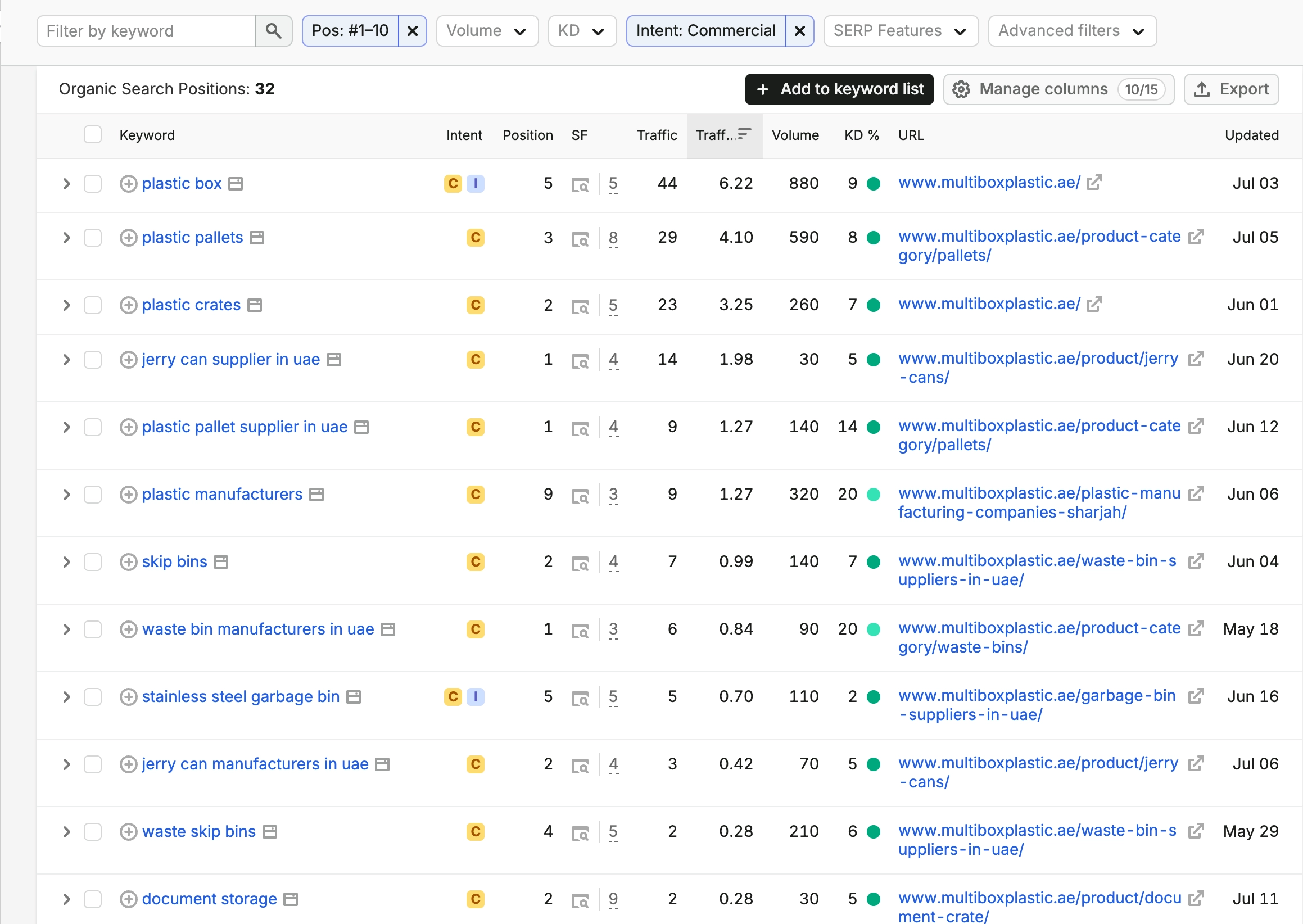Open SERP snapshot icon beside plastic manufacturers keyword
1303x924 pixels.
316,495
